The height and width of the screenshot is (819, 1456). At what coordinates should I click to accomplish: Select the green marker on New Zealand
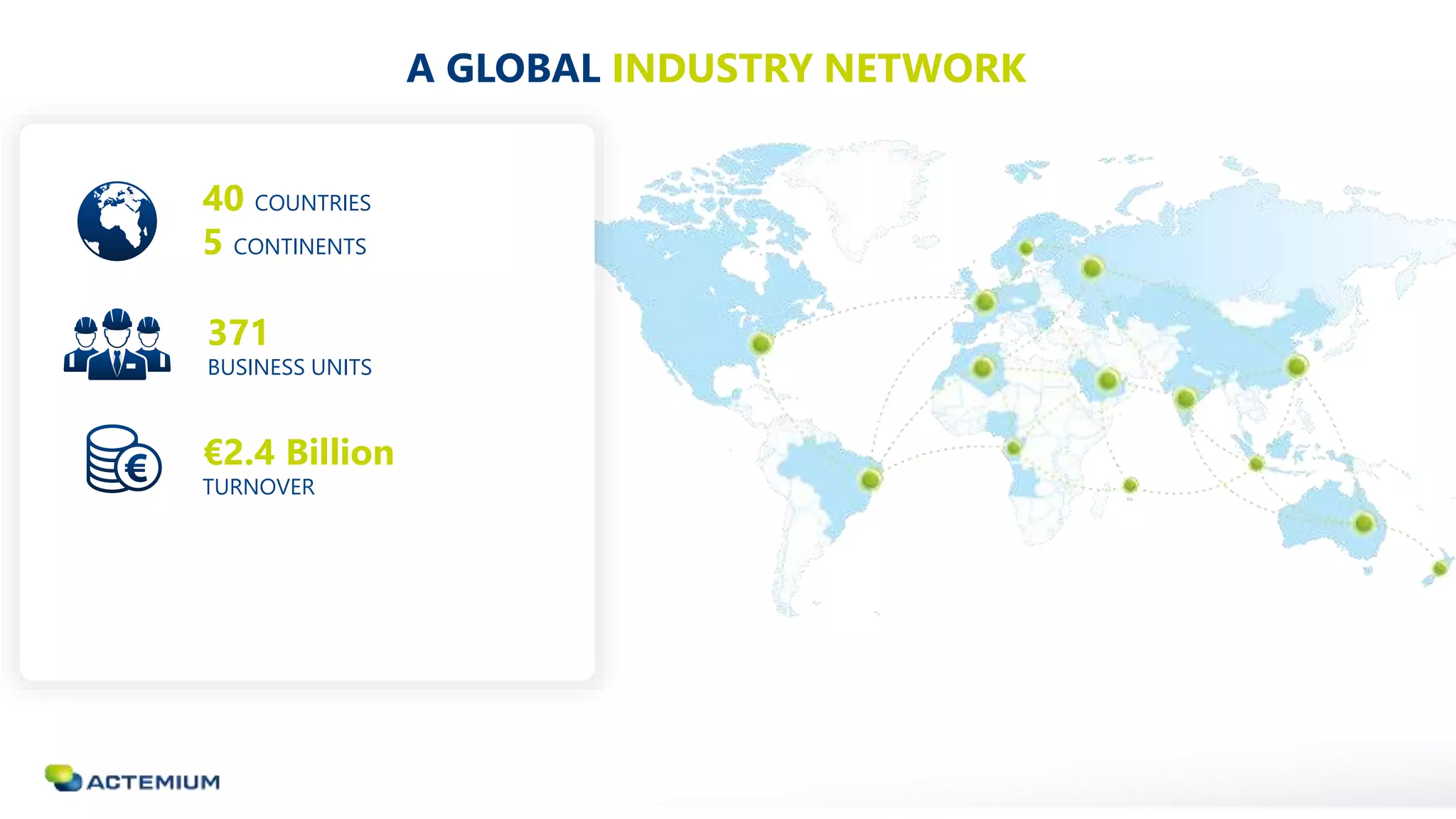pos(1440,568)
